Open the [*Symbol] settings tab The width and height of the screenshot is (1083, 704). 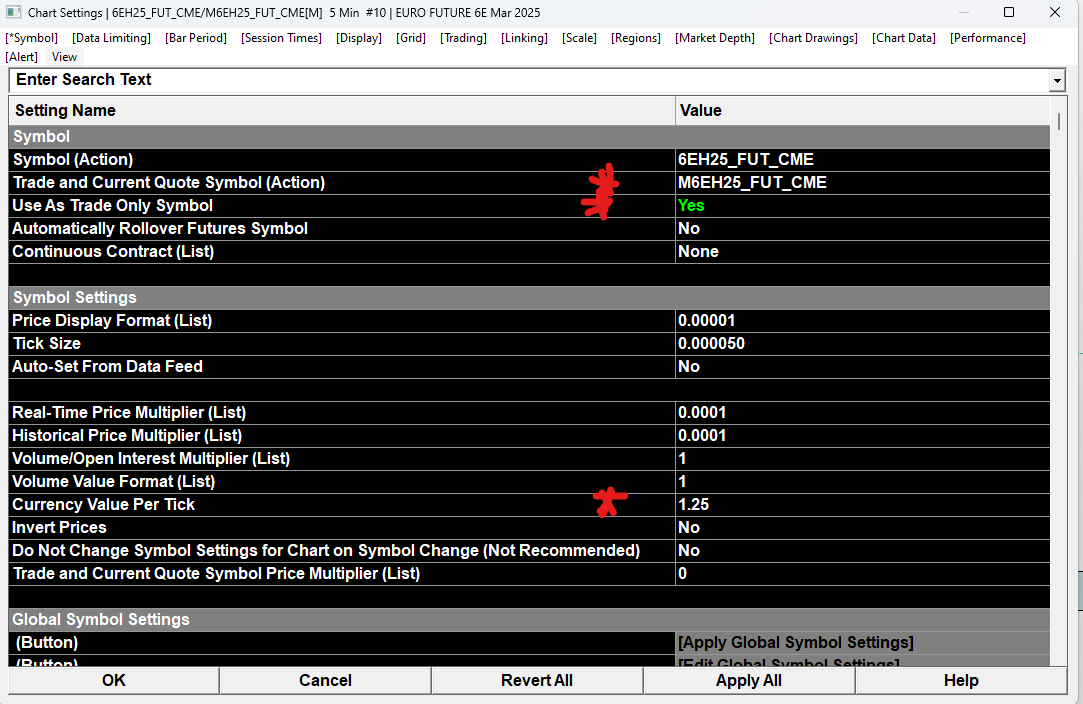[x=32, y=38]
